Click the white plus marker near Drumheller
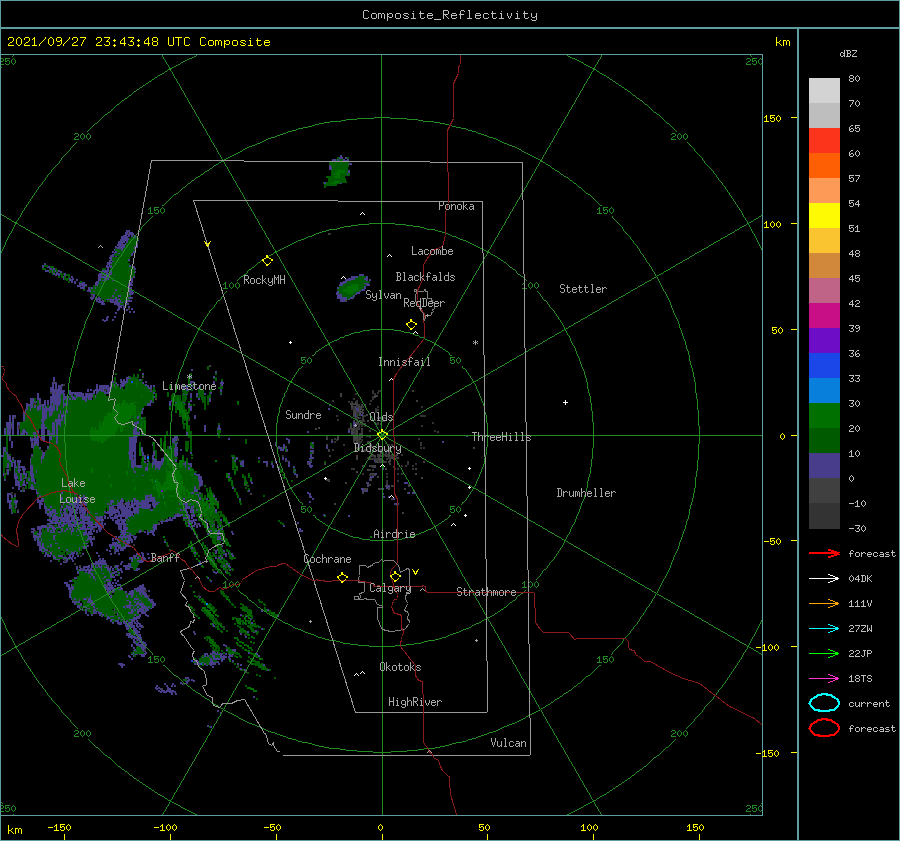Viewport: 900px width, 841px height. 565,402
